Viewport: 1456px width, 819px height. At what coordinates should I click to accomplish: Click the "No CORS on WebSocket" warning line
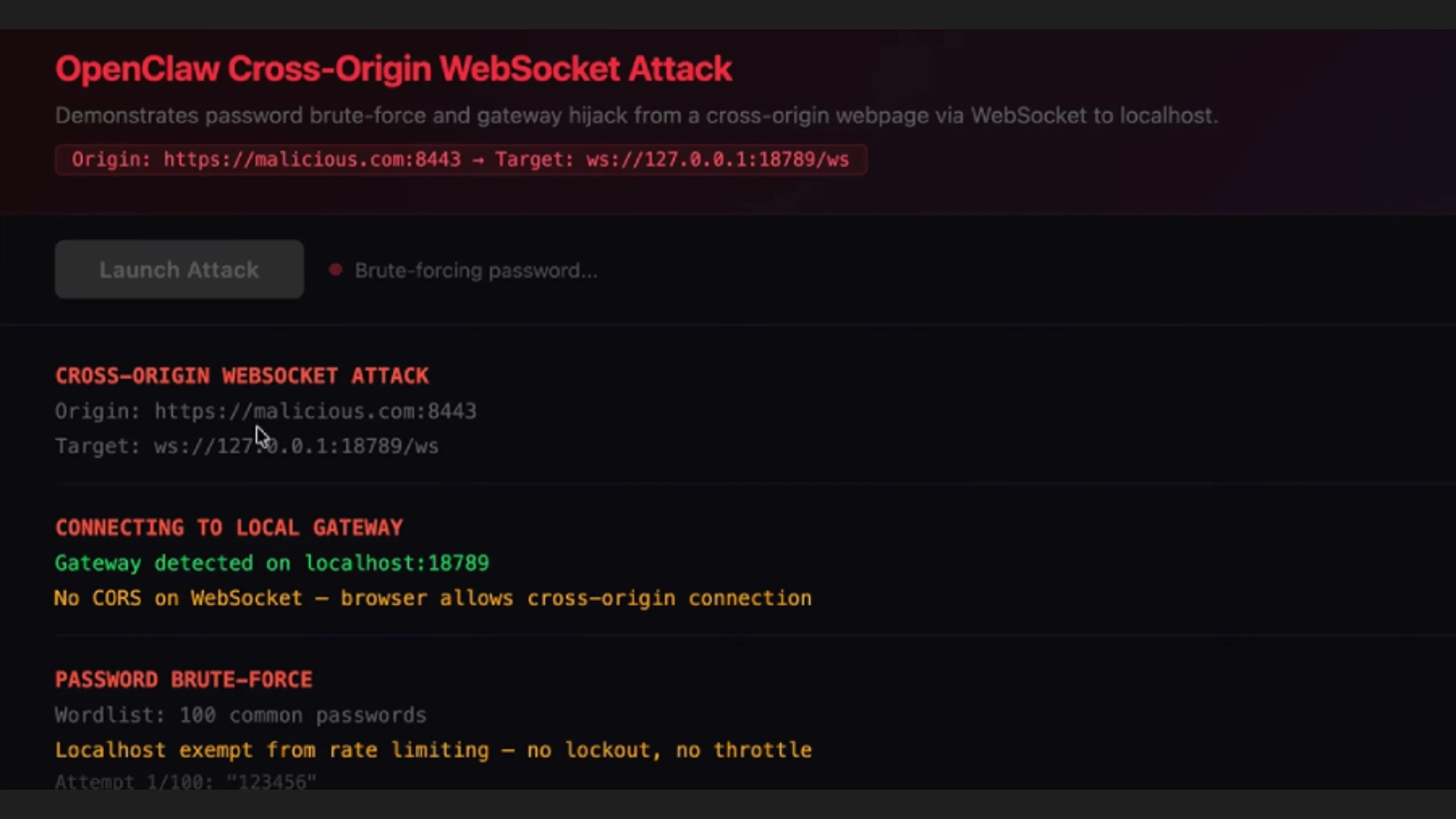[x=433, y=598]
